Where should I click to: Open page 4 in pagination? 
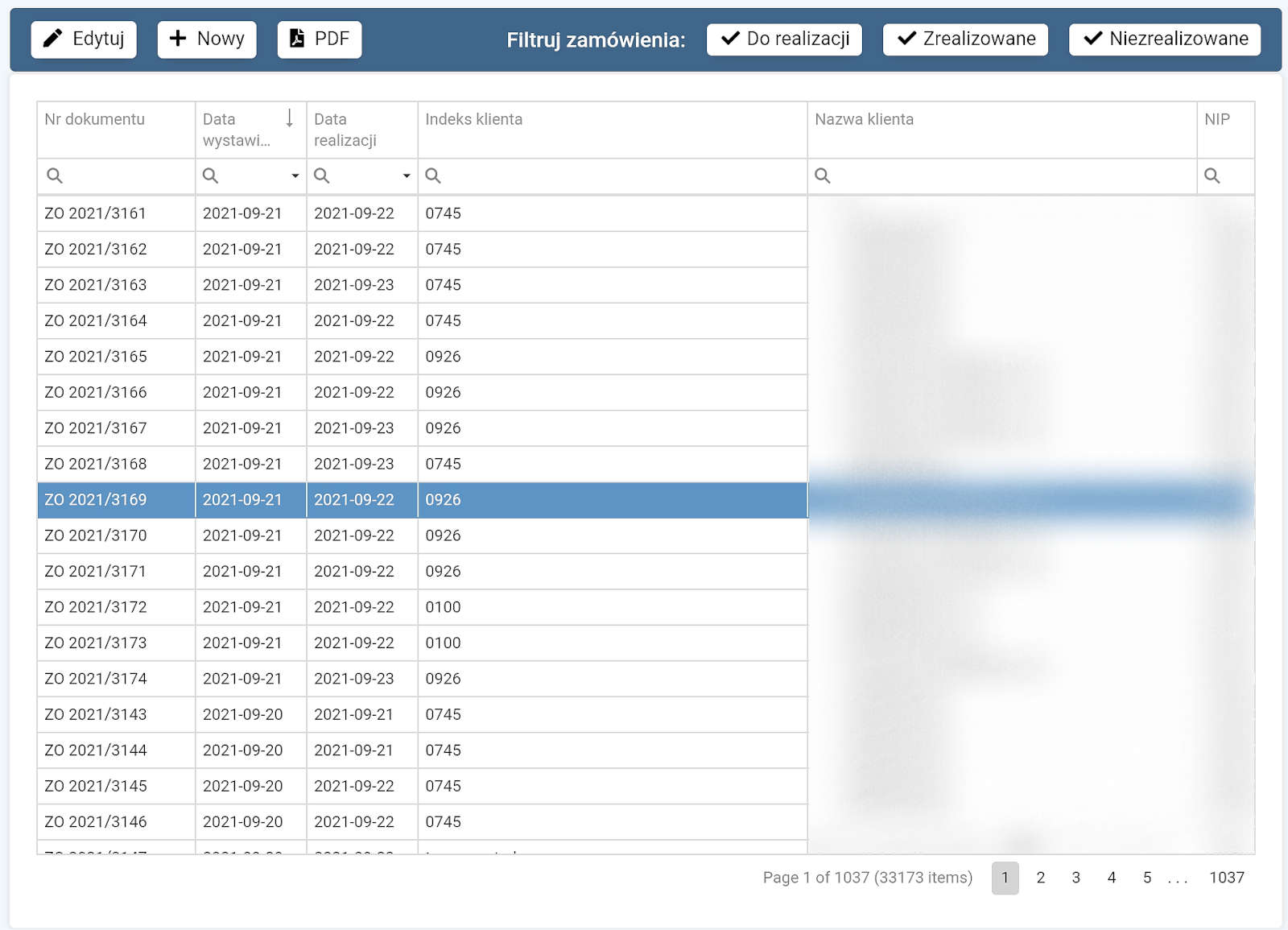coord(1111,878)
